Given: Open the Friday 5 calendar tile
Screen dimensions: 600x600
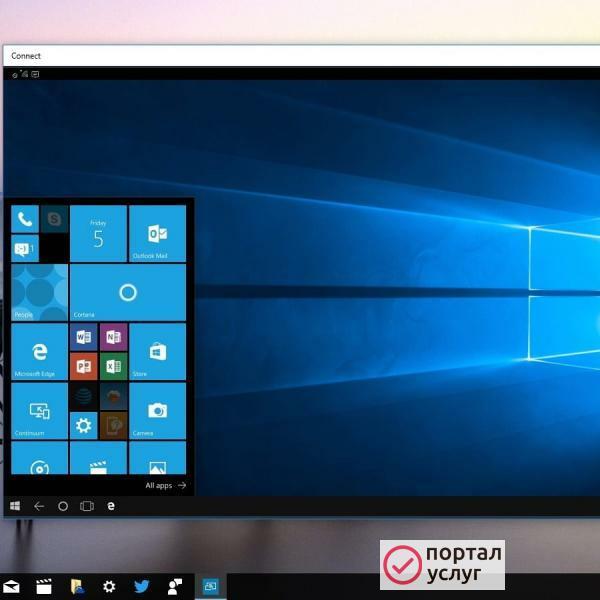Looking at the screenshot, I should (x=98, y=234).
